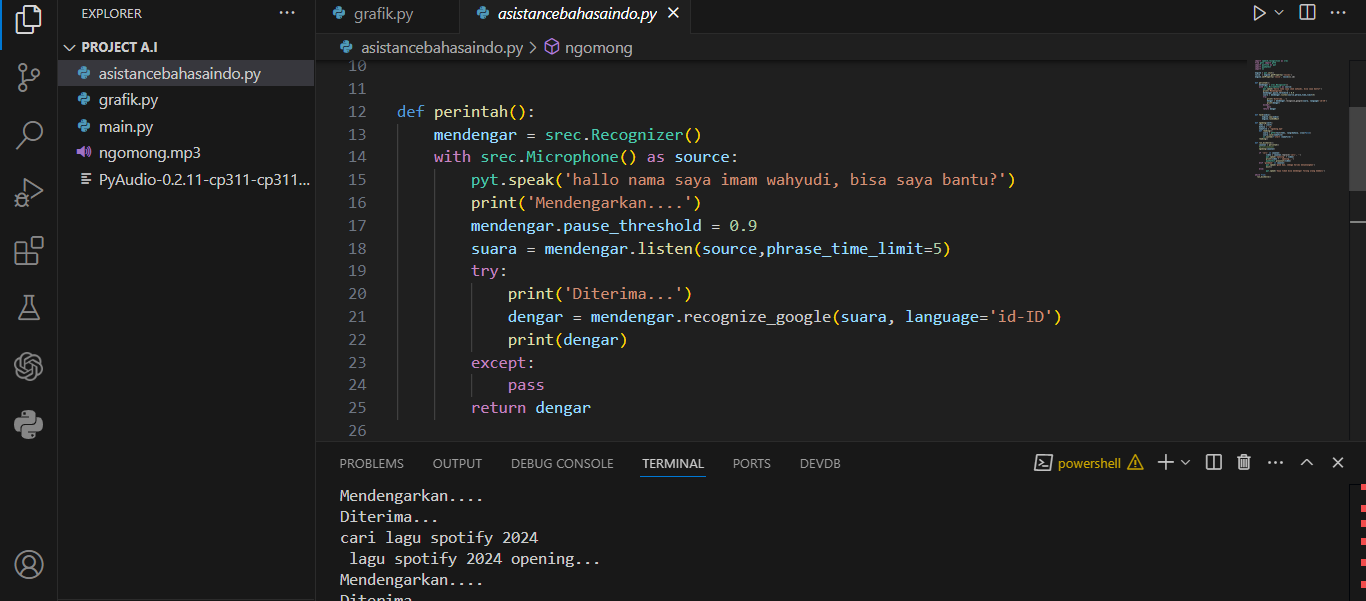Open the run options dropdown arrow
This screenshot has width=1366, height=601.
(1279, 13)
